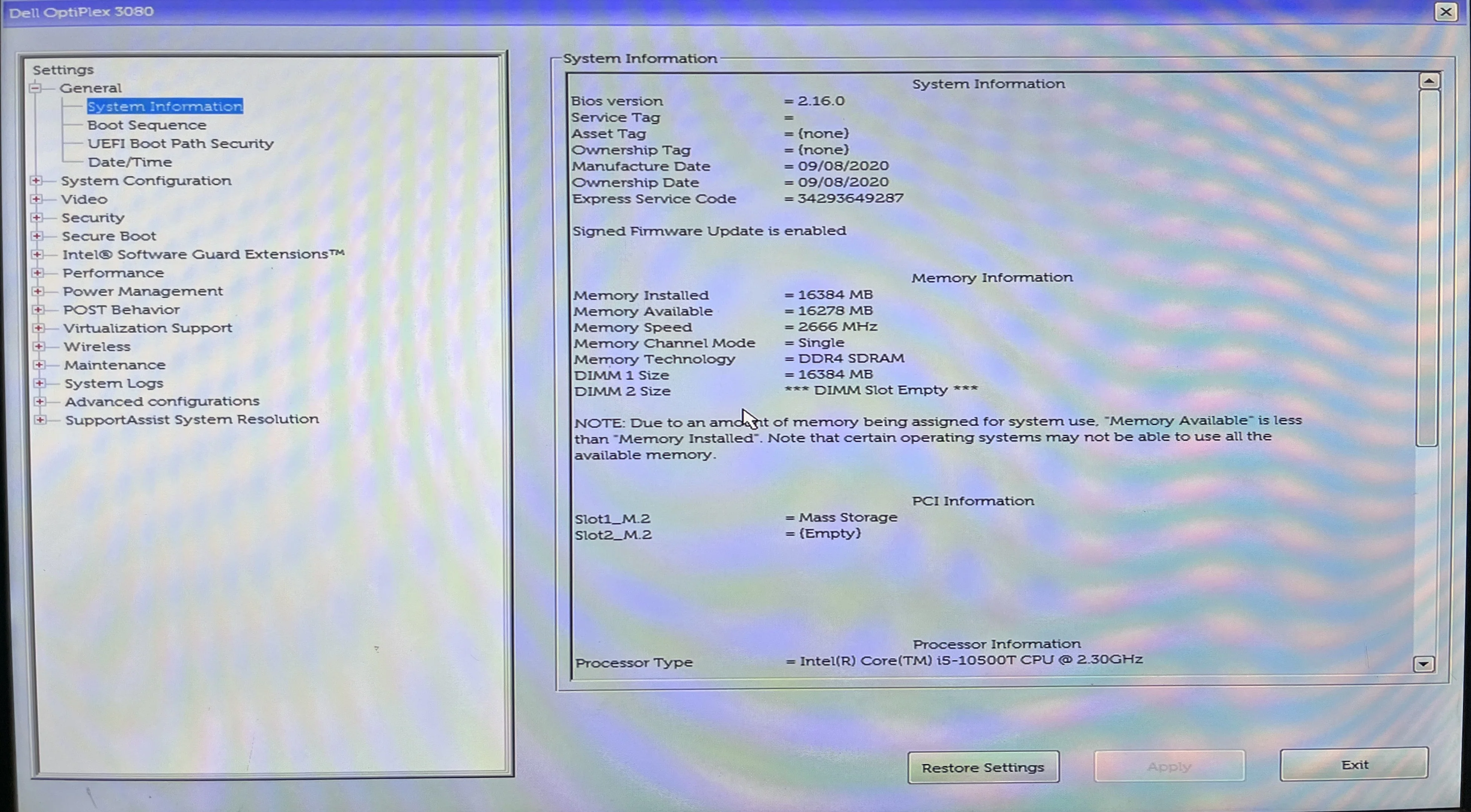Viewport: 1471px width, 812px height.
Task: Click the Bios version value 2.16.0
Action: pyautogui.click(x=820, y=101)
